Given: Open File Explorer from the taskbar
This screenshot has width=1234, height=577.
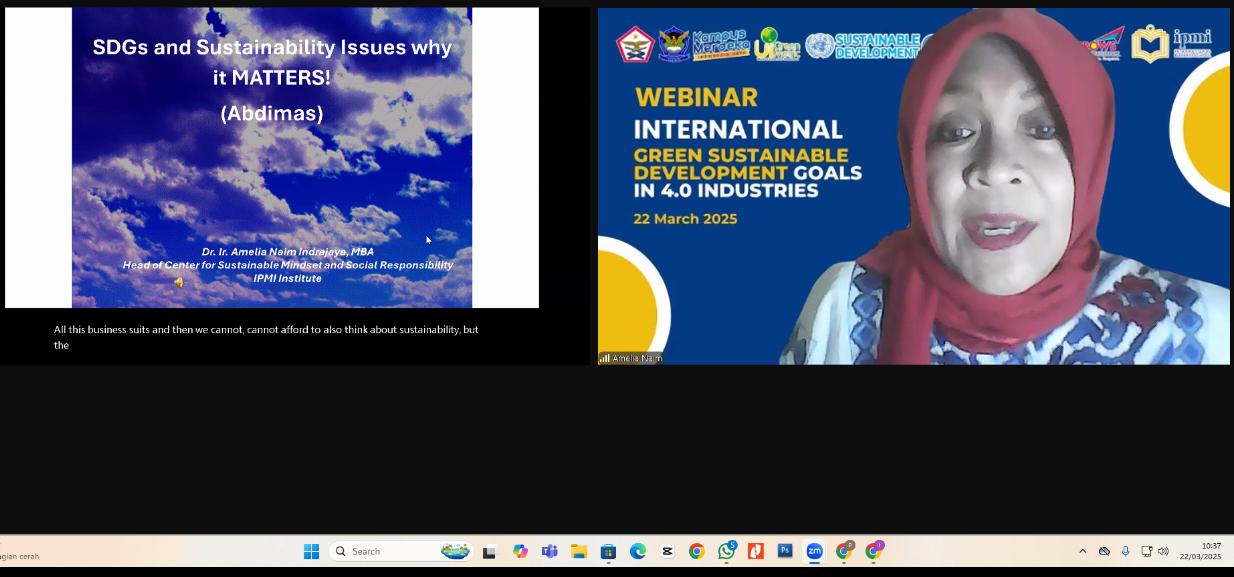Looking at the screenshot, I should (578, 551).
